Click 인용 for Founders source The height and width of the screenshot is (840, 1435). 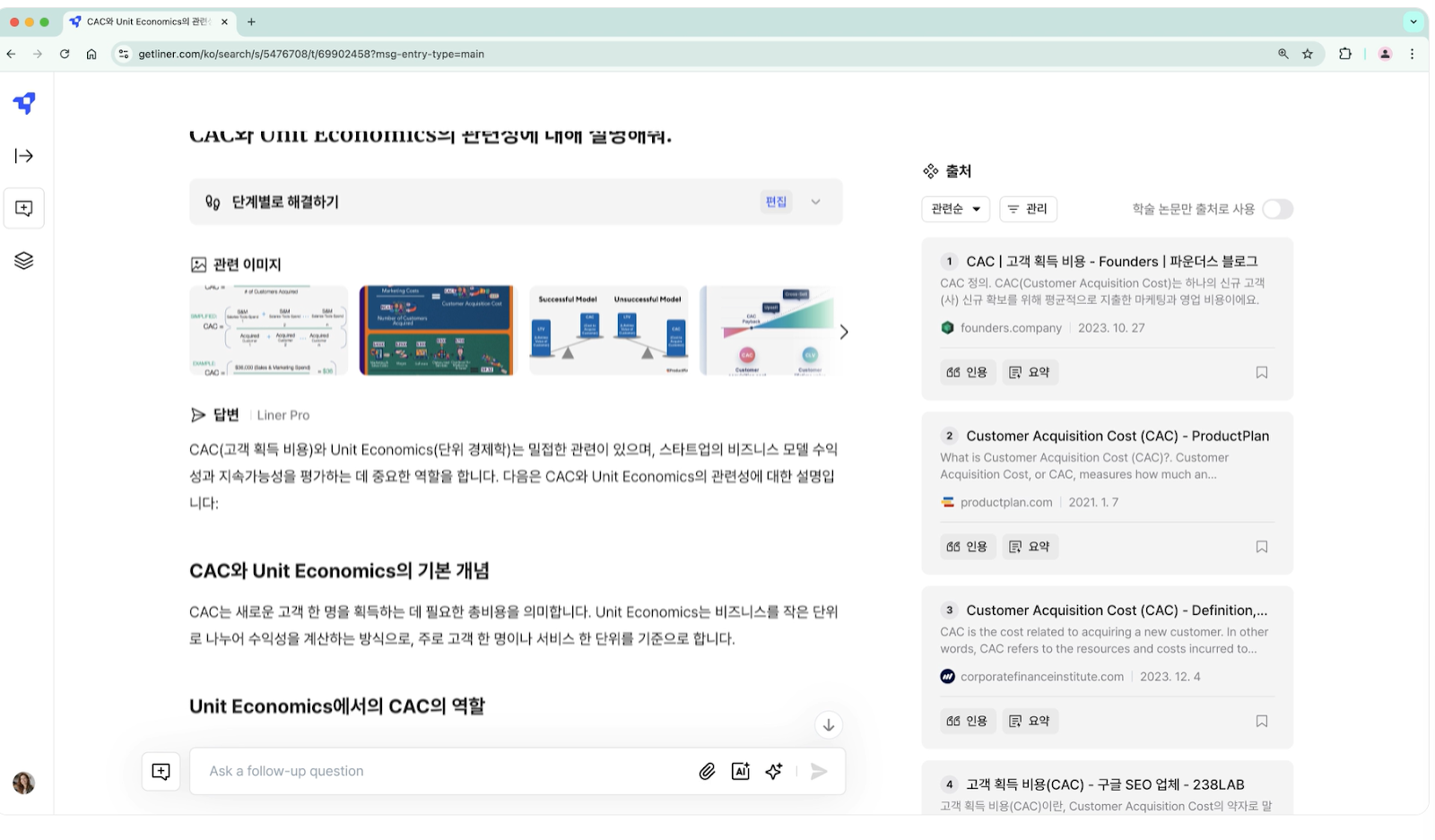pos(968,372)
